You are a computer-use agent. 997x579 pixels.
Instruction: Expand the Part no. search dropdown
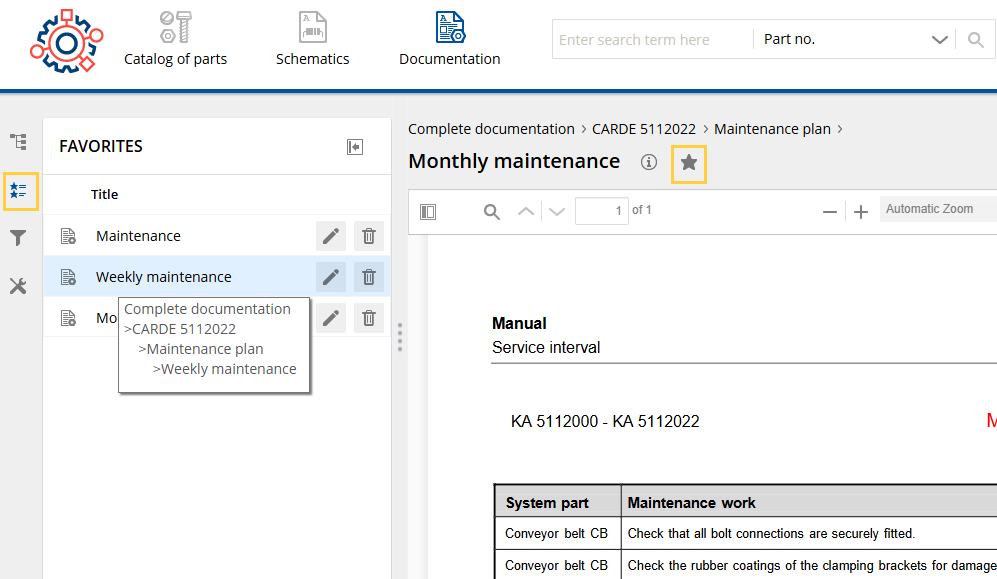939,39
